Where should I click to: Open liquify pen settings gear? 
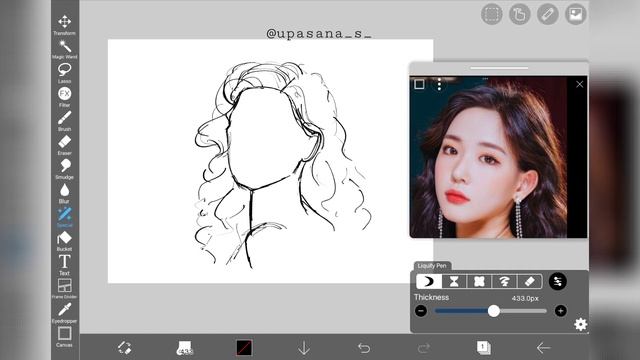tap(580, 324)
